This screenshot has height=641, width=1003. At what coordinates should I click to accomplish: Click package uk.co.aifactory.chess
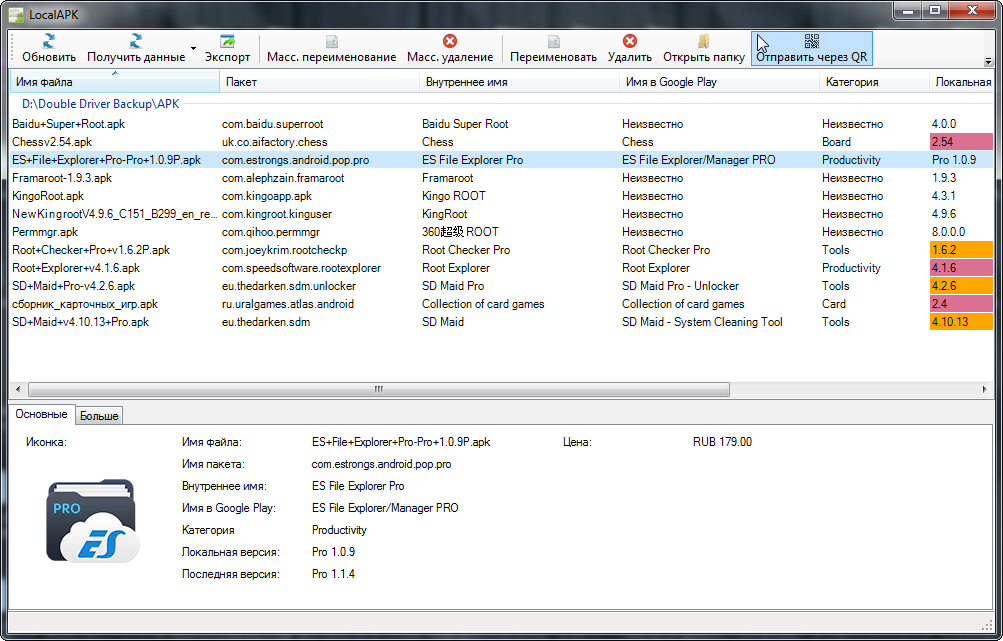[274, 142]
